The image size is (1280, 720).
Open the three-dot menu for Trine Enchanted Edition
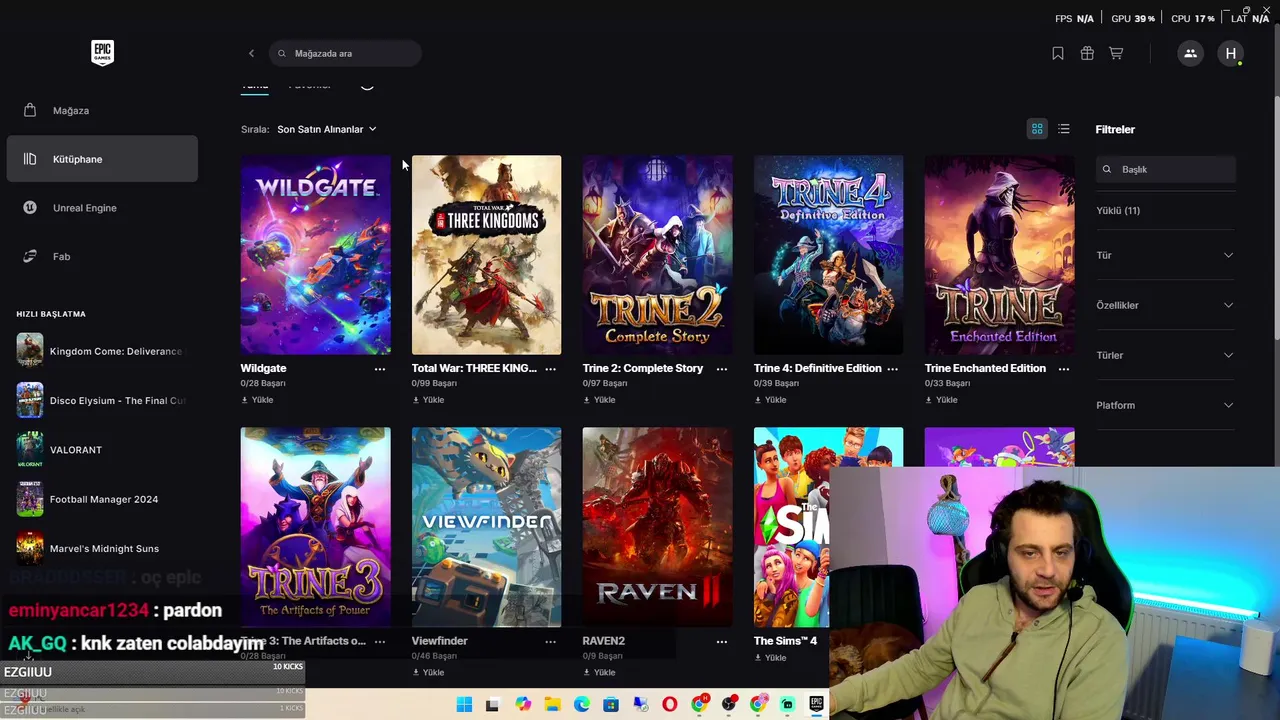(1064, 369)
